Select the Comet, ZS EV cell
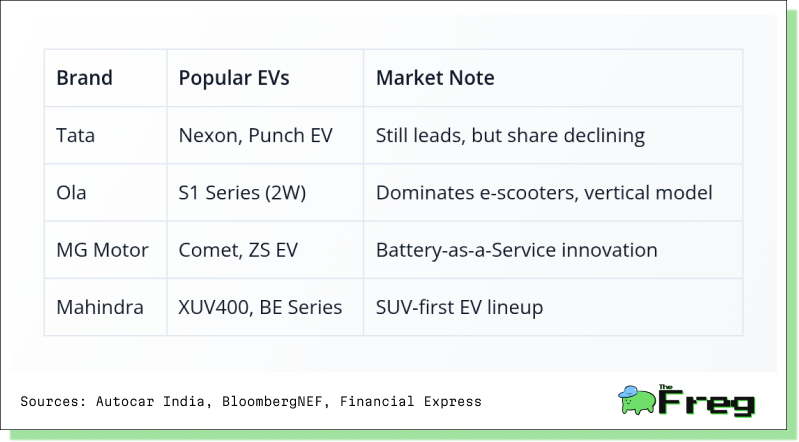 [265, 250]
